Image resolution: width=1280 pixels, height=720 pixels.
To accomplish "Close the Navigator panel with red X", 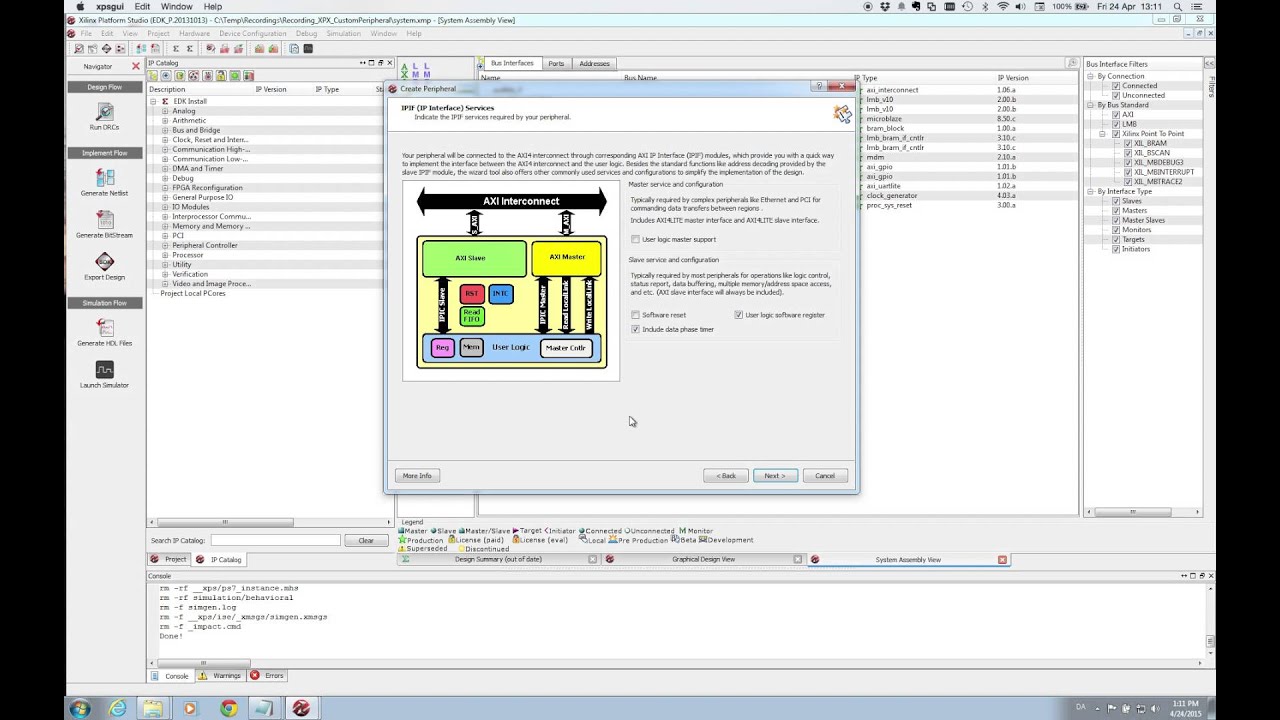I will tap(136, 66).
